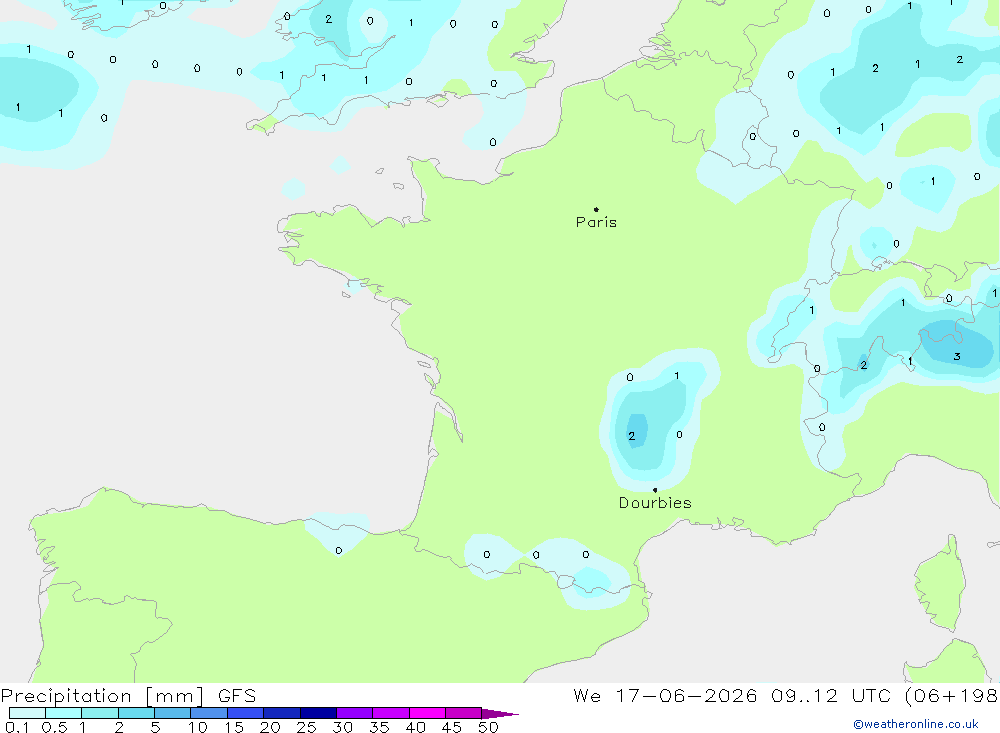The width and height of the screenshot is (1000, 733).
Task: Pick the bright magenta 40–45 mm legend swatch
Action: (427, 713)
